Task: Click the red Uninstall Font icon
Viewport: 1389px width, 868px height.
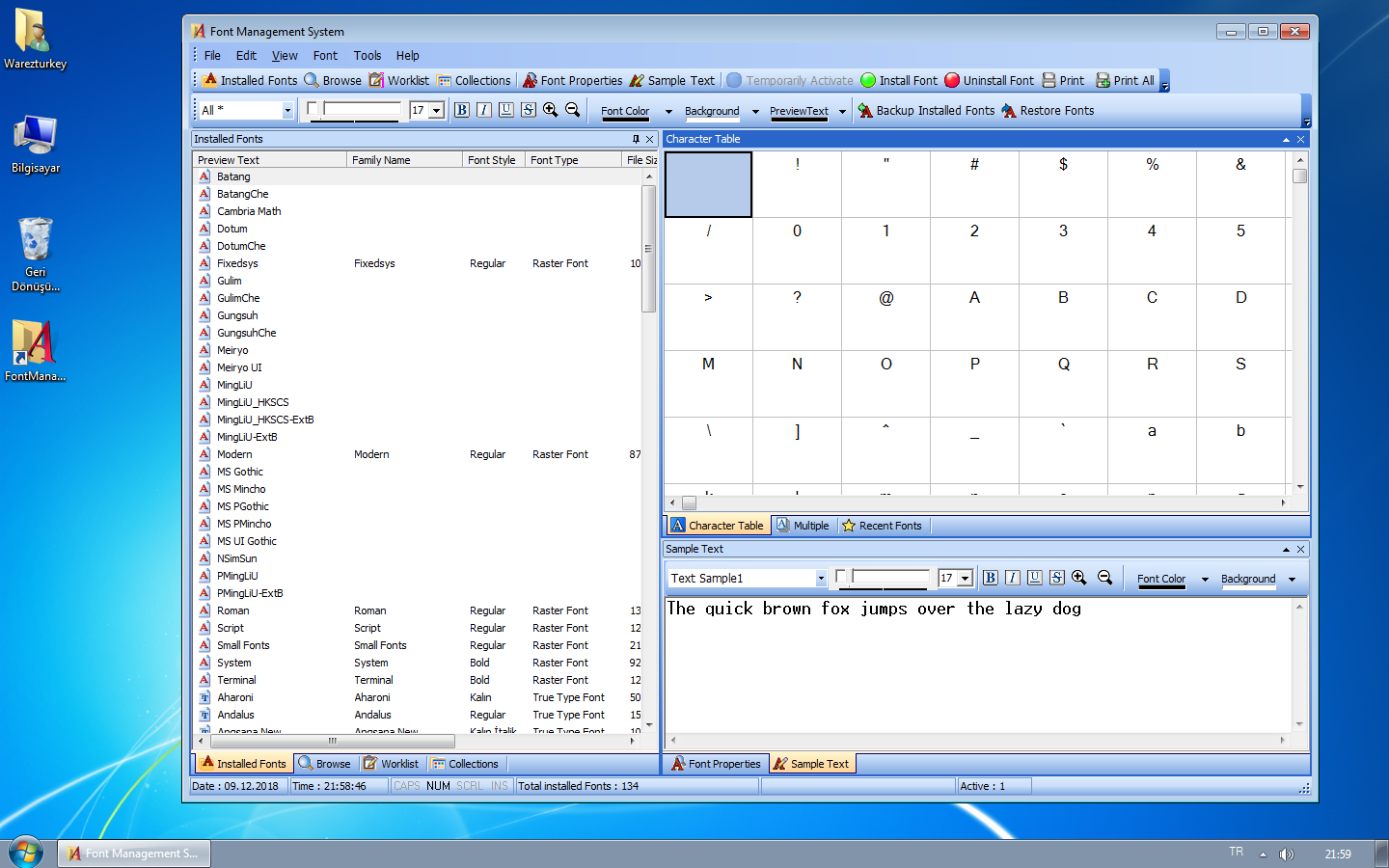Action: click(x=952, y=81)
